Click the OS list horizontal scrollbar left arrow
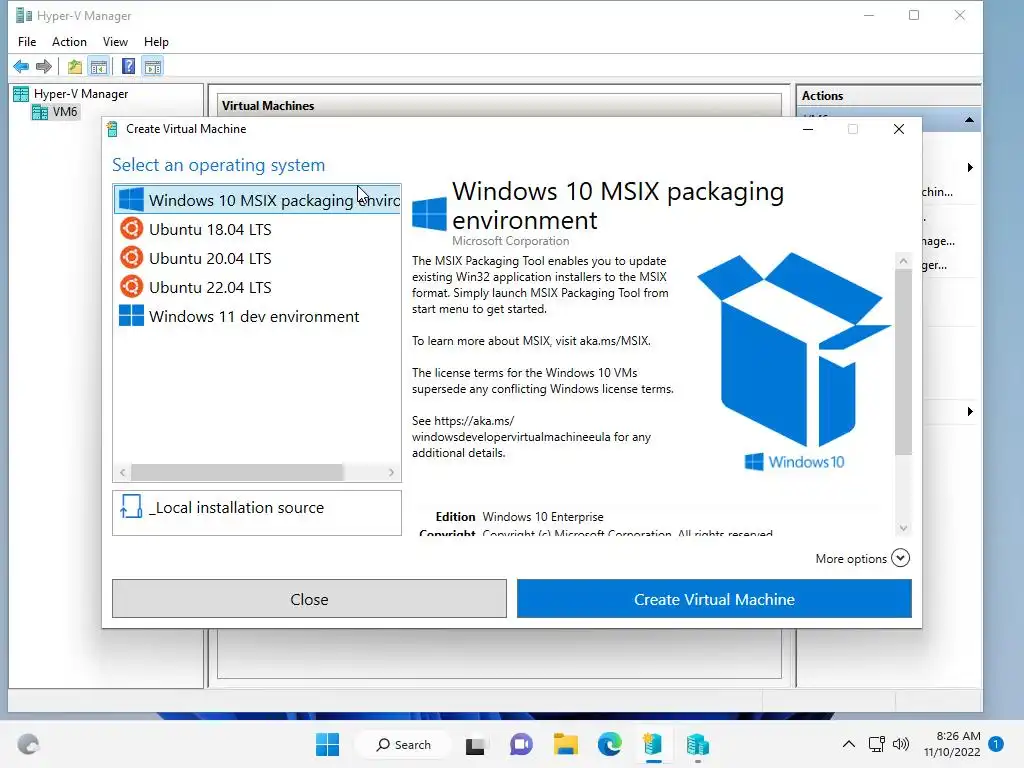This screenshot has width=1024, height=768. click(x=122, y=472)
